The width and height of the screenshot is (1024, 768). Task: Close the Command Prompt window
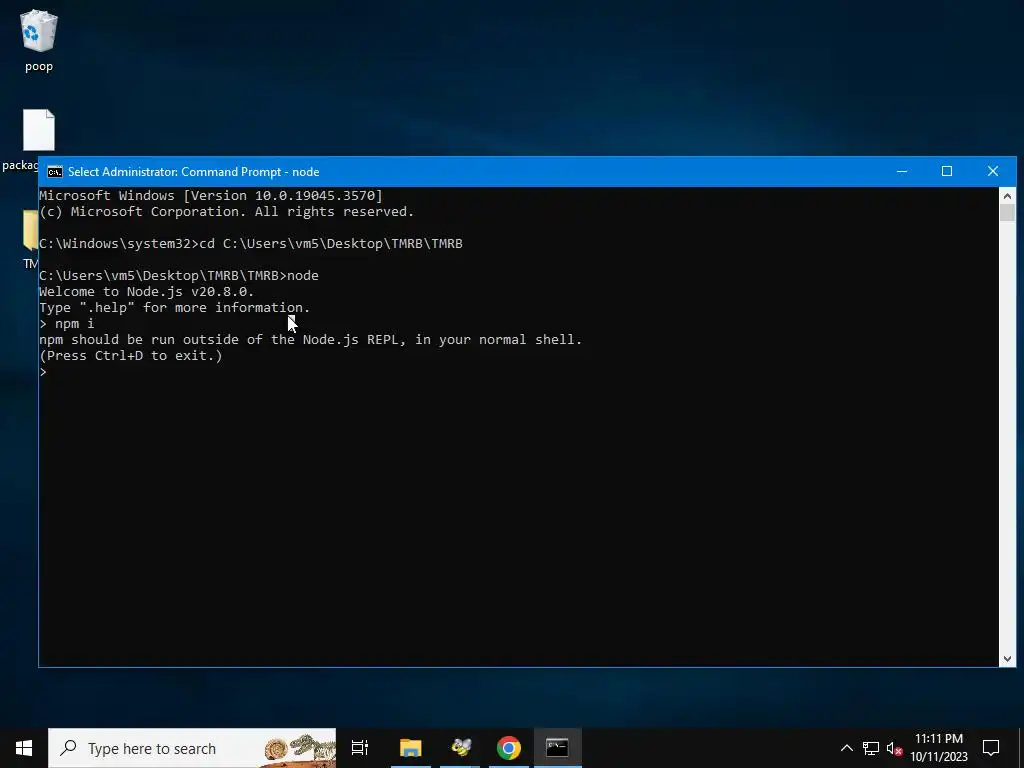tap(993, 172)
